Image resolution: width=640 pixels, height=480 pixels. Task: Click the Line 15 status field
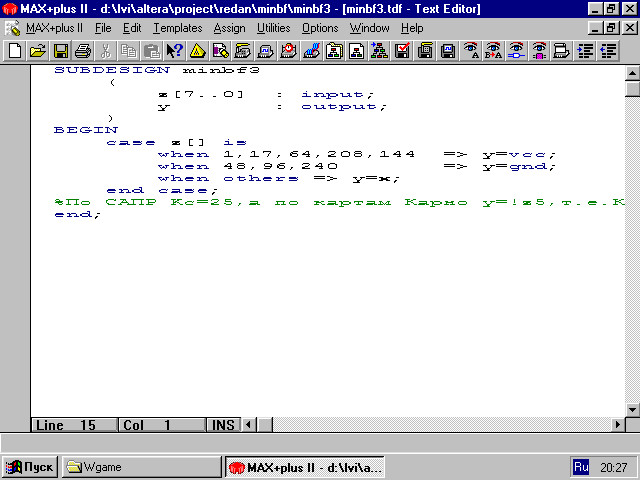74,425
